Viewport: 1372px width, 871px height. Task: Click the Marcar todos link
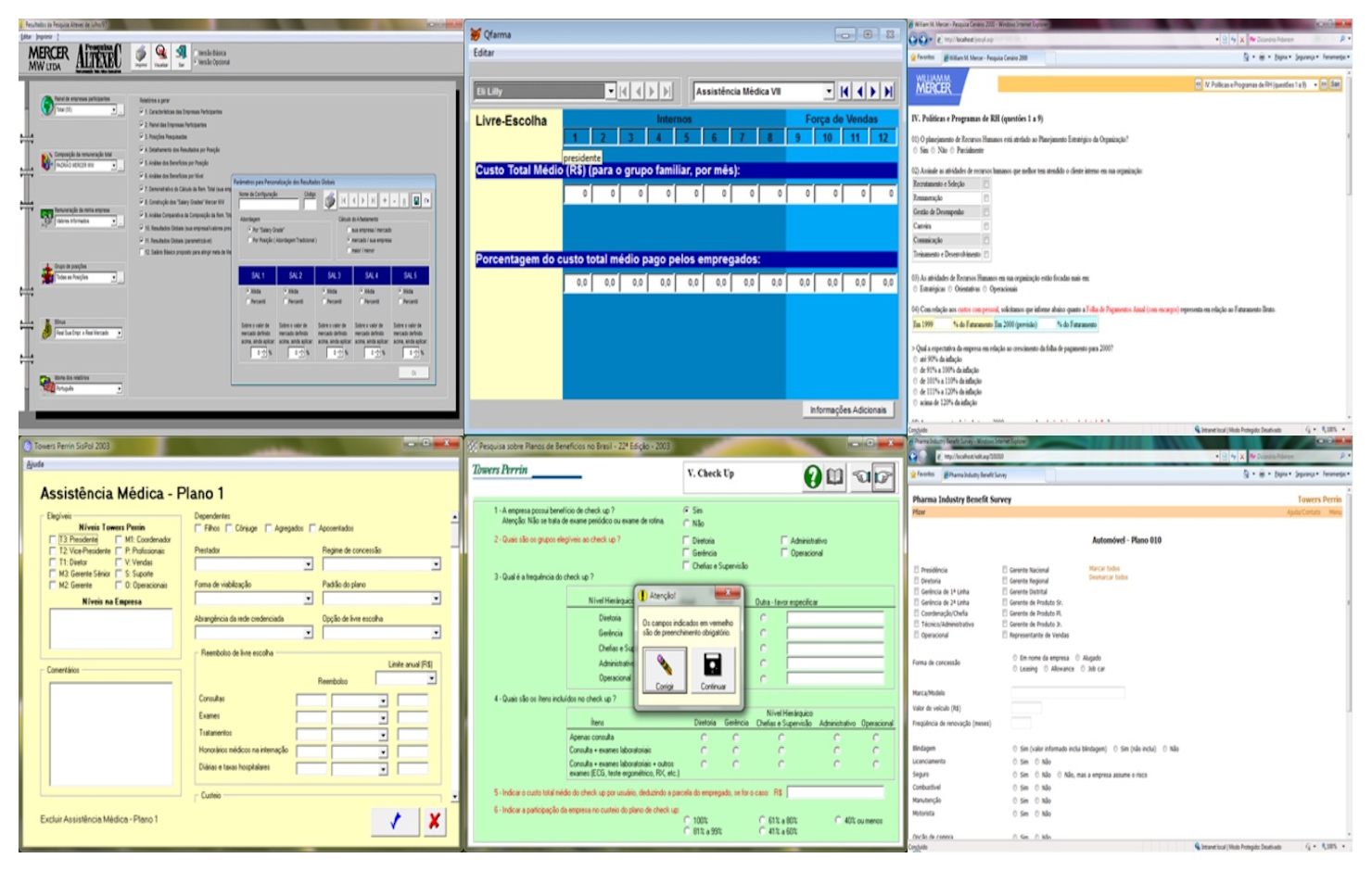click(1104, 569)
